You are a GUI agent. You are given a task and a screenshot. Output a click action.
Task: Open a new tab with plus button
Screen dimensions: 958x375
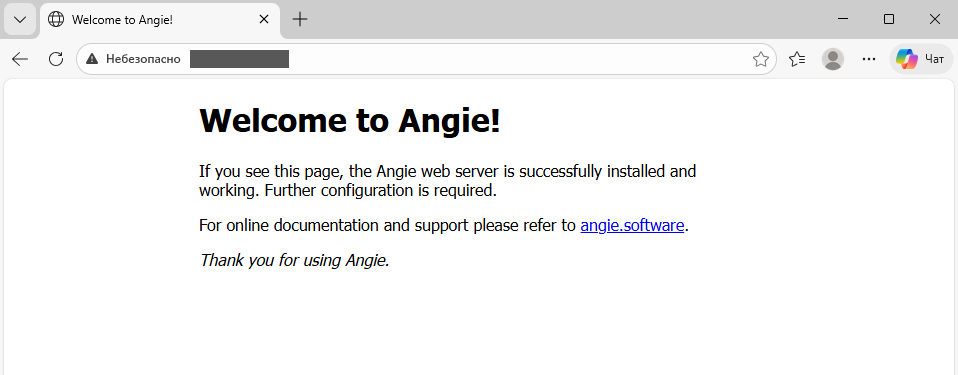[299, 20]
